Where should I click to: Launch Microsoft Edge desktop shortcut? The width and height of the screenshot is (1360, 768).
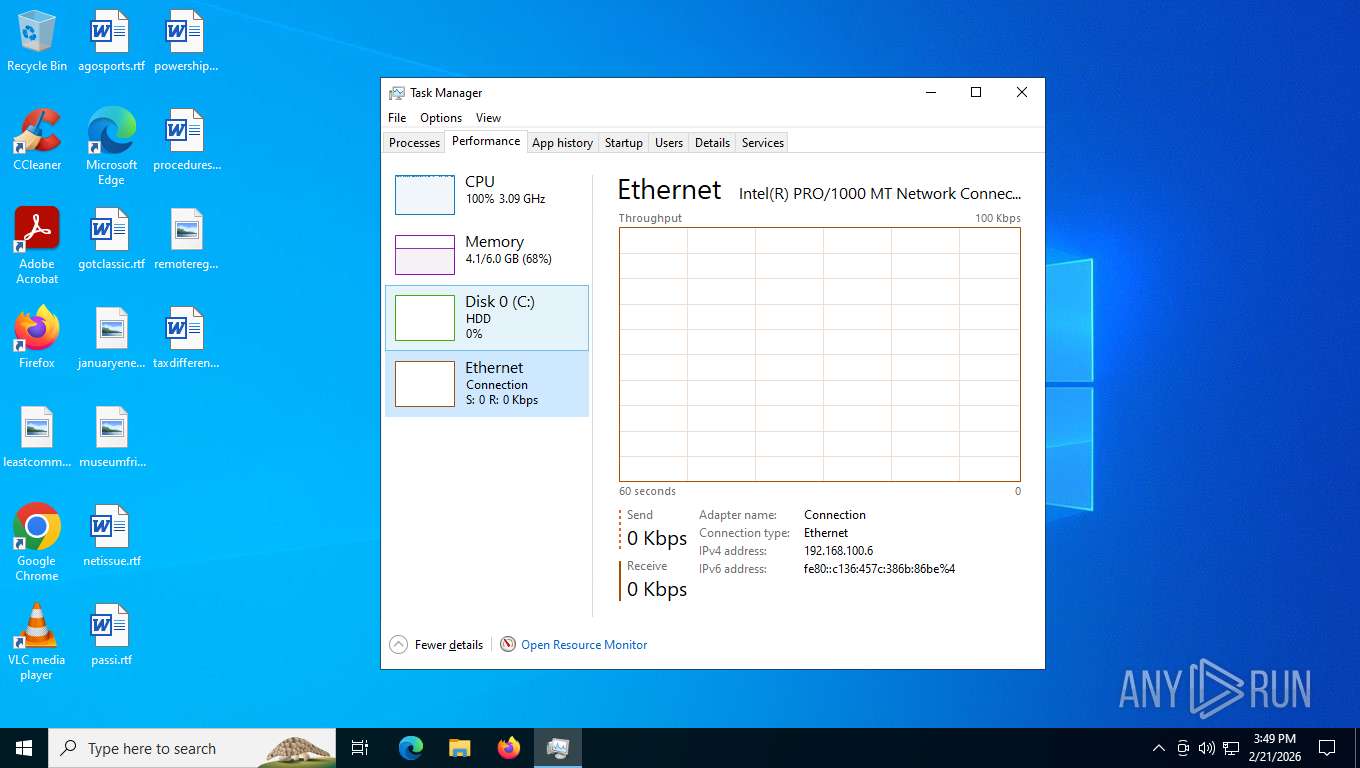111,146
